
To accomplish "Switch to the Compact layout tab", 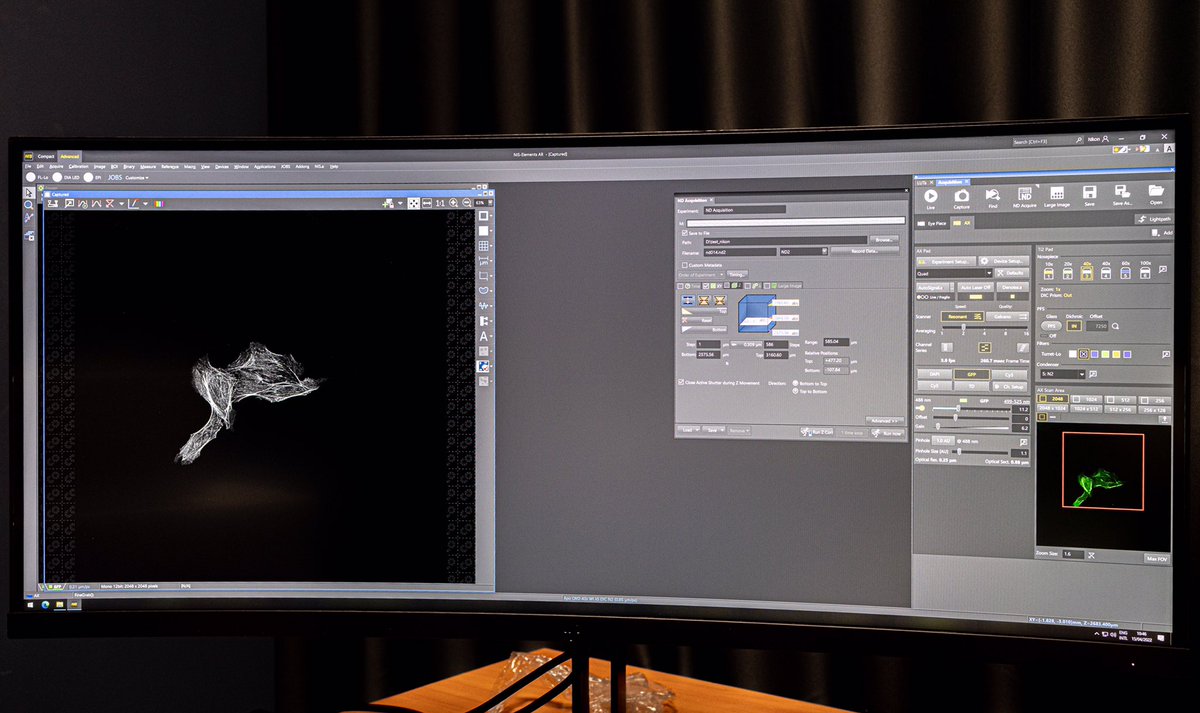I will (x=46, y=156).
